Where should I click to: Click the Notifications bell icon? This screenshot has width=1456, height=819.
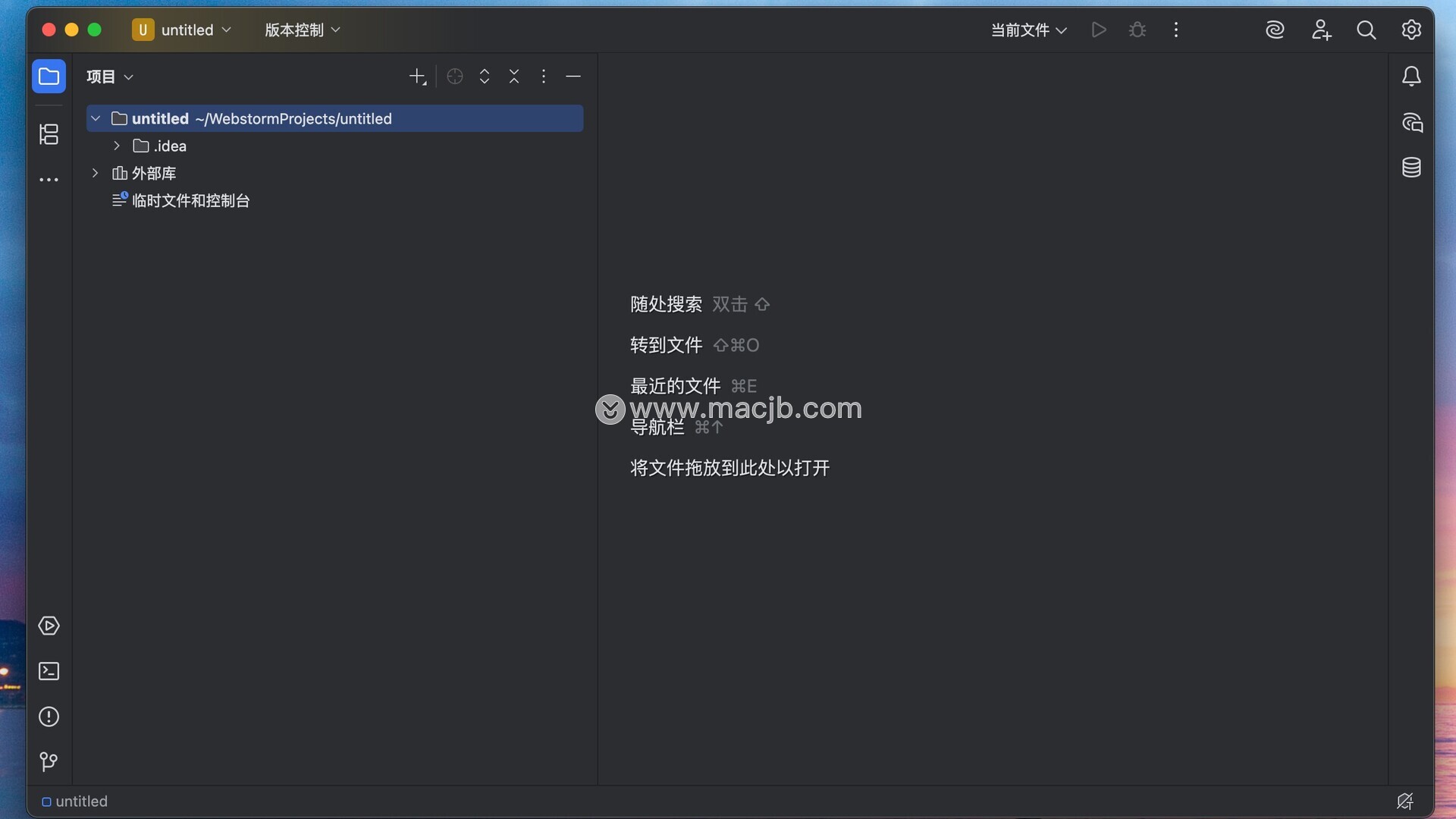click(1411, 77)
